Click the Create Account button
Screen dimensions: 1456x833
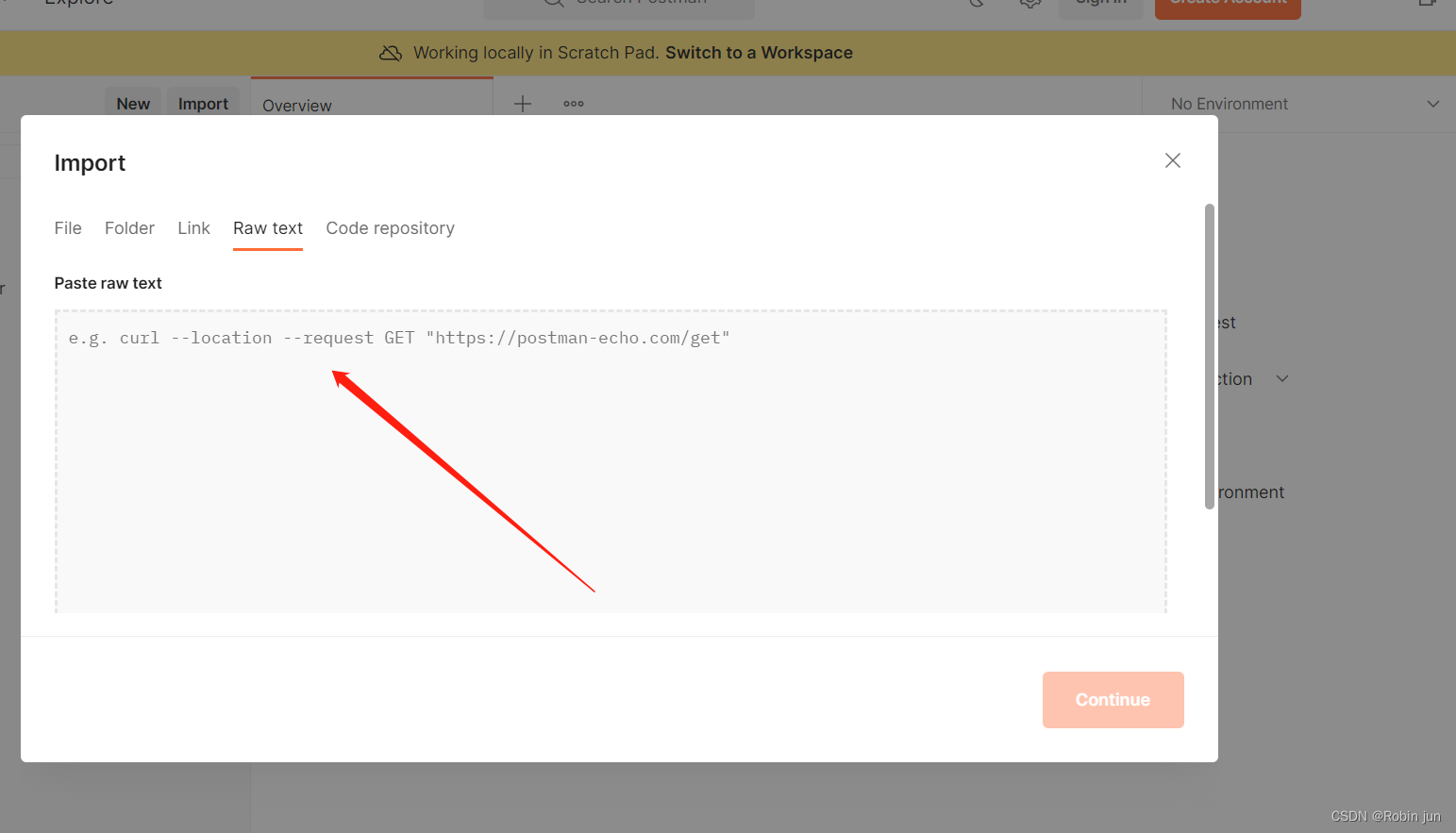(x=1228, y=8)
